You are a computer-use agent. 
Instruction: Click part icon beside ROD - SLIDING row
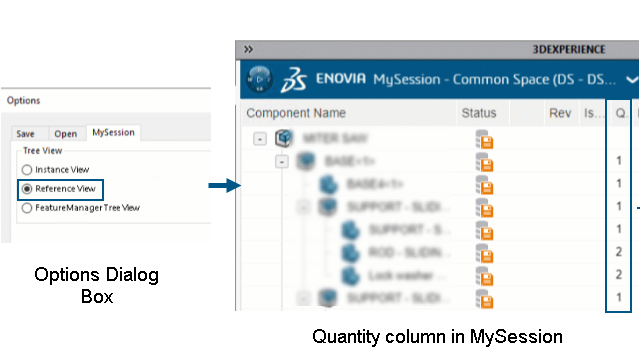(x=350, y=253)
